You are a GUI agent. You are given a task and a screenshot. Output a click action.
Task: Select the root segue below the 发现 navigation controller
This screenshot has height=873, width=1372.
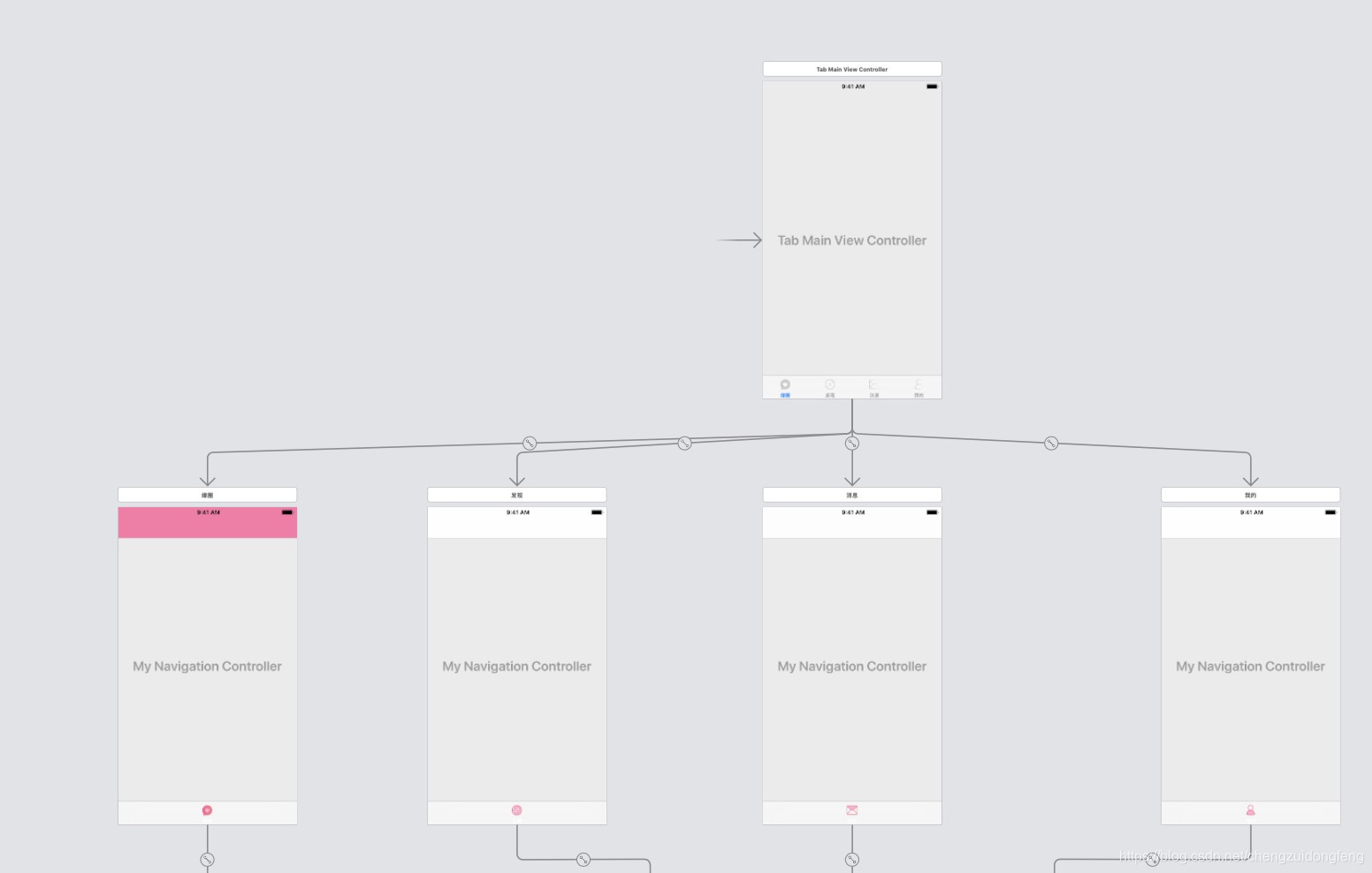pyautogui.click(x=583, y=859)
